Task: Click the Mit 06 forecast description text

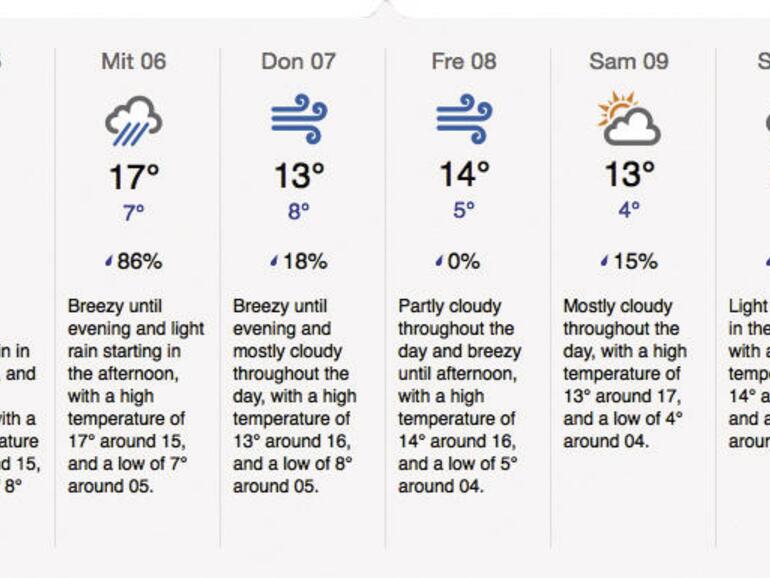Action: click(134, 396)
